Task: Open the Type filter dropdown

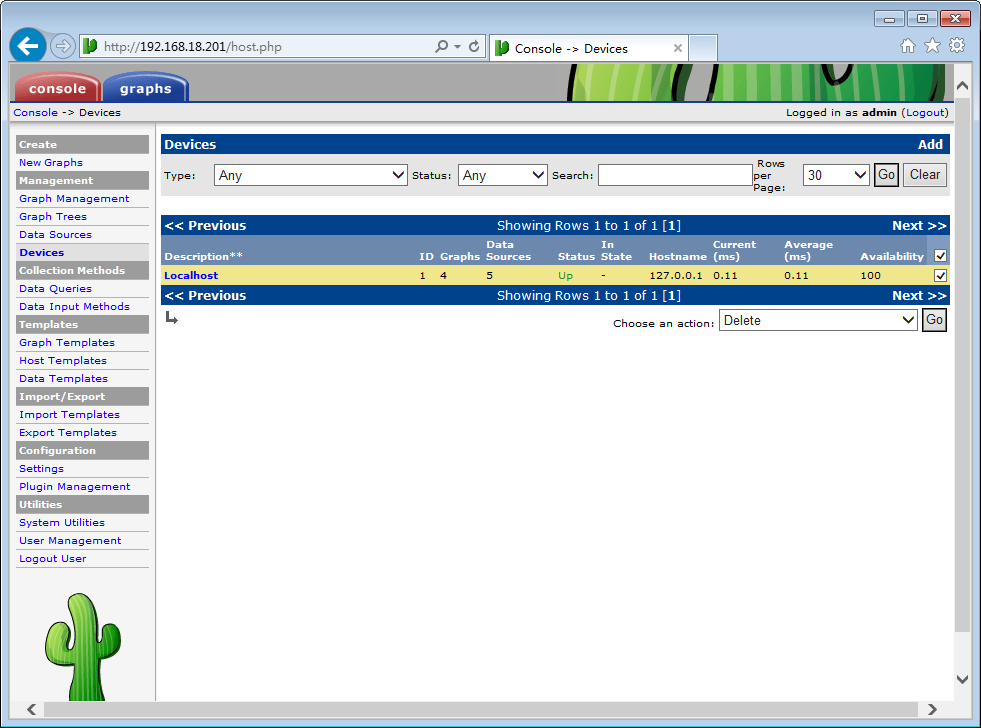Action: coord(310,175)
